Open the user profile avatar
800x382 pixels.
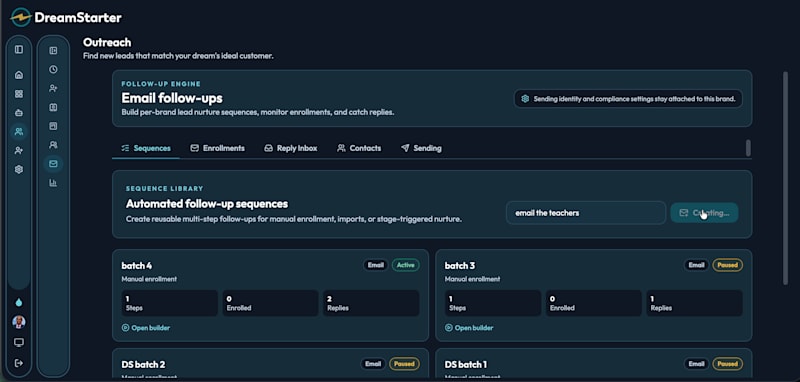click(x=19, y=322)
